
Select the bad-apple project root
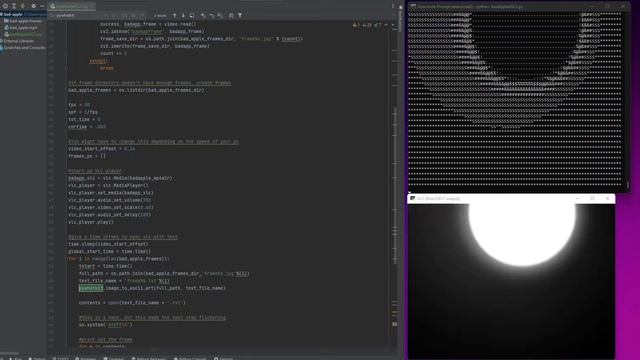[x=23, y=14]
